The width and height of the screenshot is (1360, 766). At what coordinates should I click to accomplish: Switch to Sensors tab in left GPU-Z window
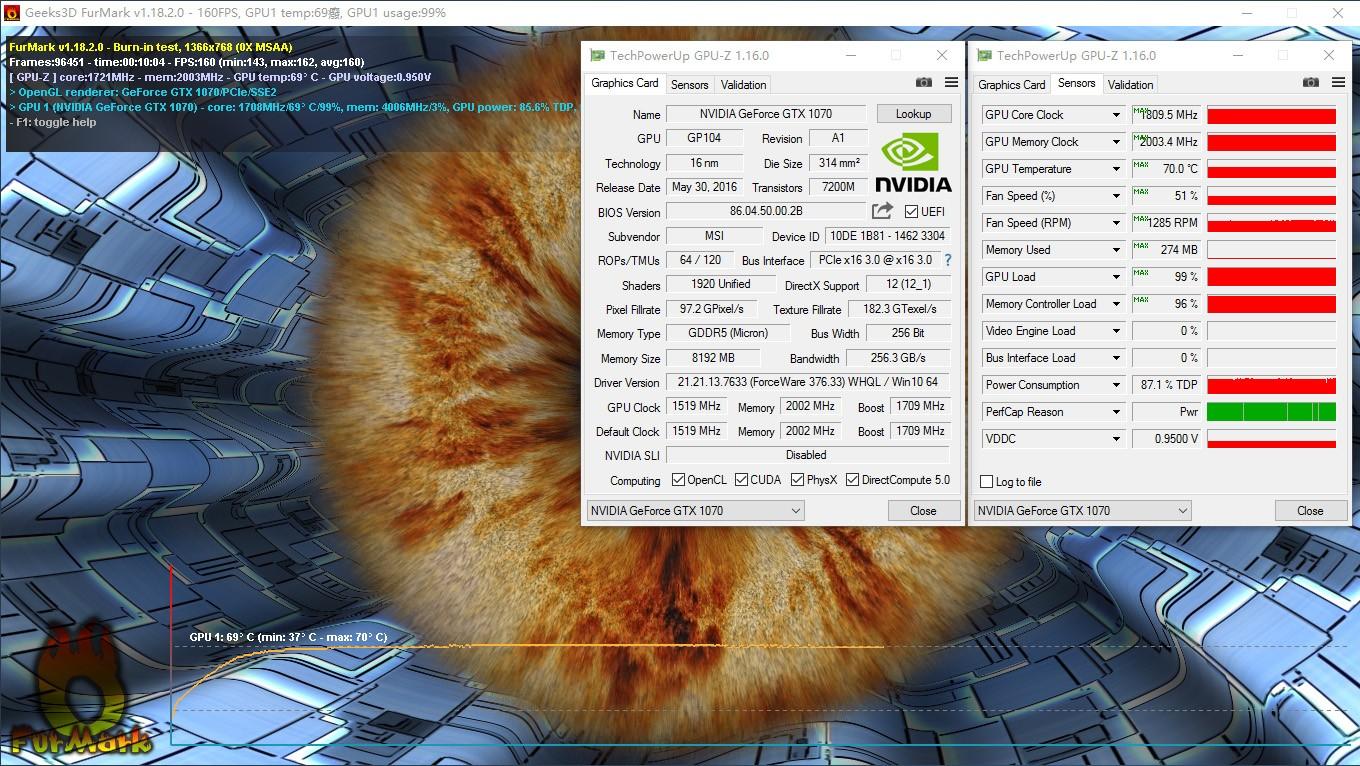point(689,85)
